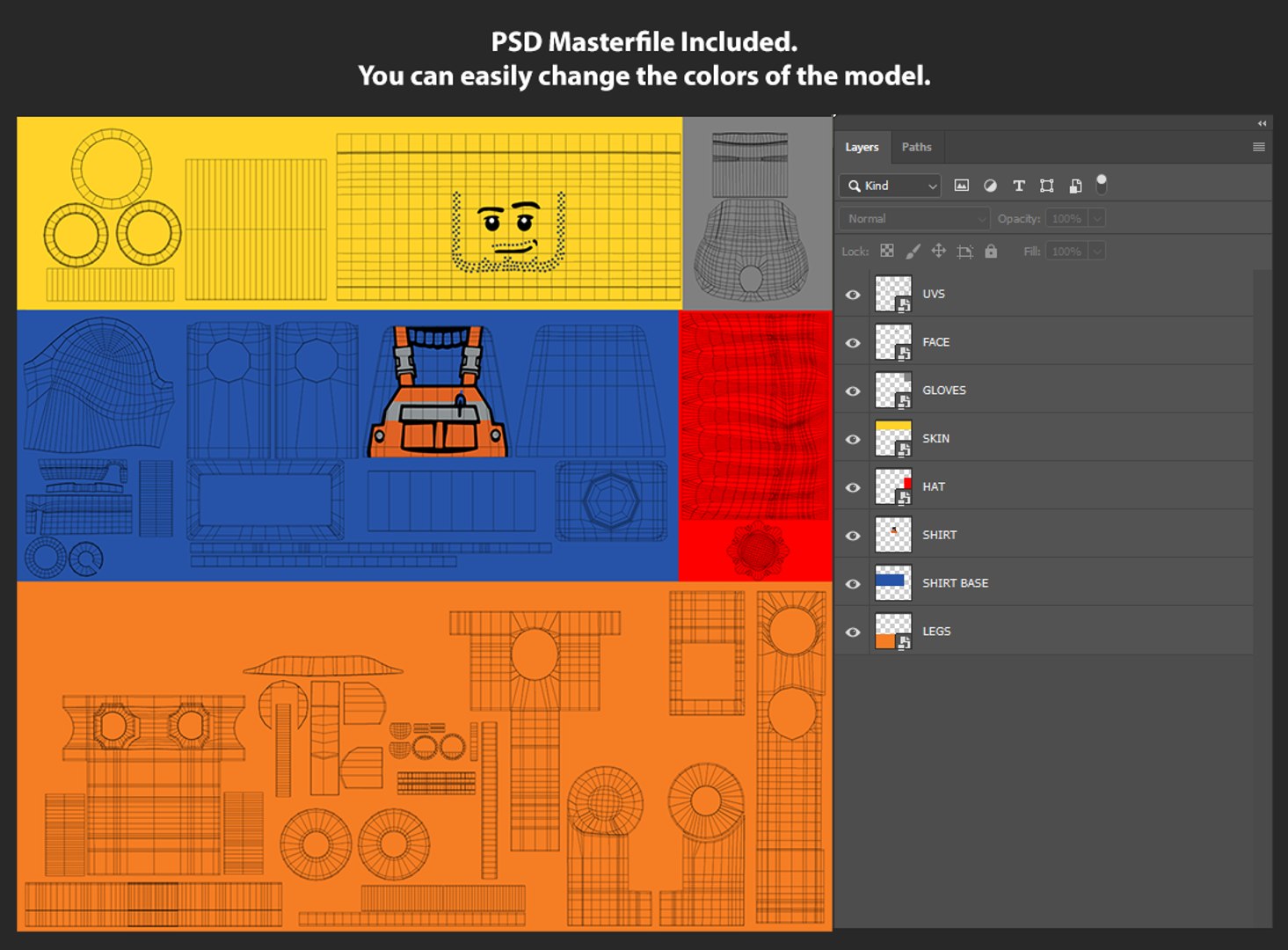
Task: Filter layers by adjustment layers icon
Action: coord(990,186)
